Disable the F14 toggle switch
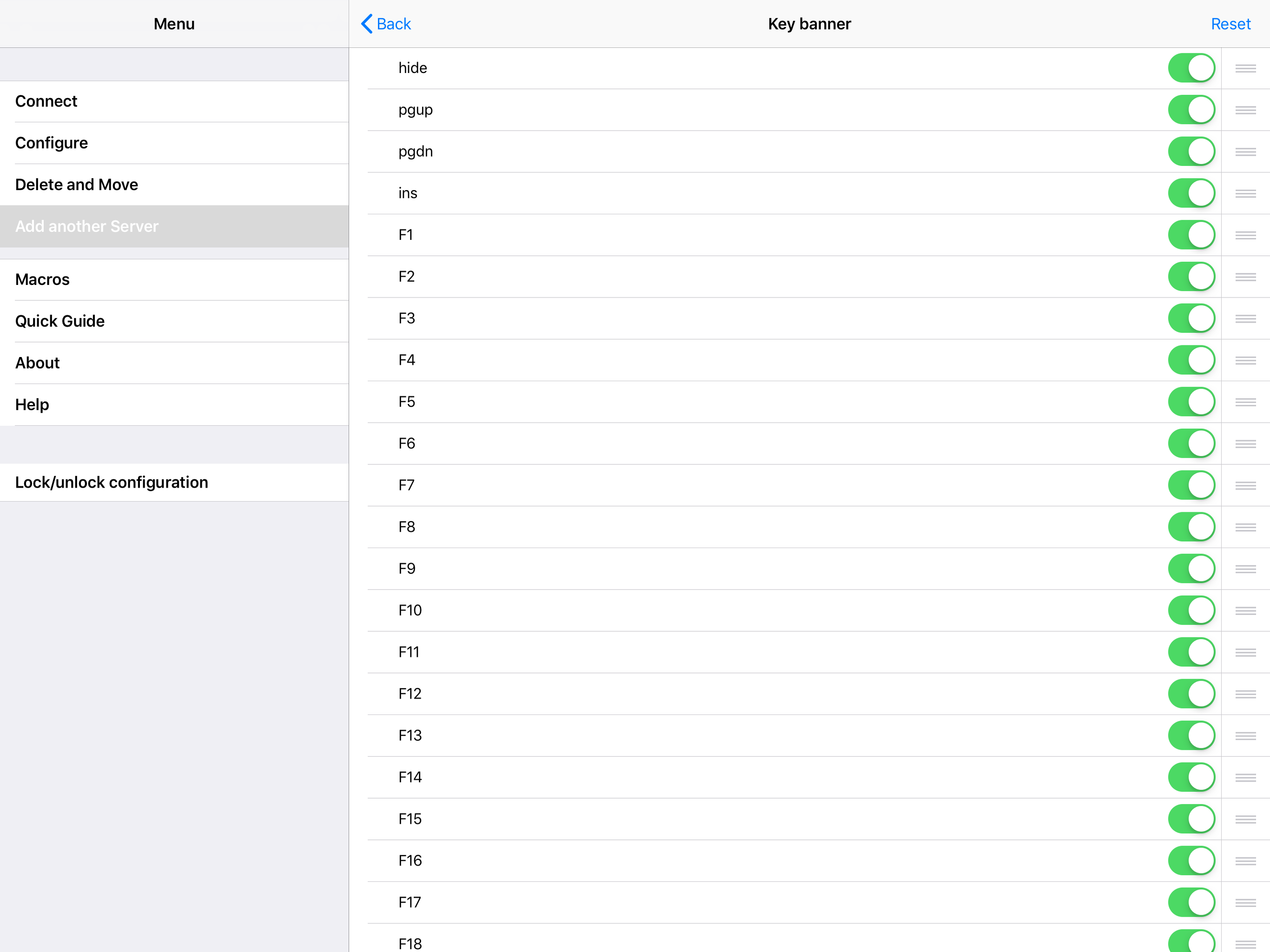The width and height of the screenshot is (1270, 952). [1191, 777]
